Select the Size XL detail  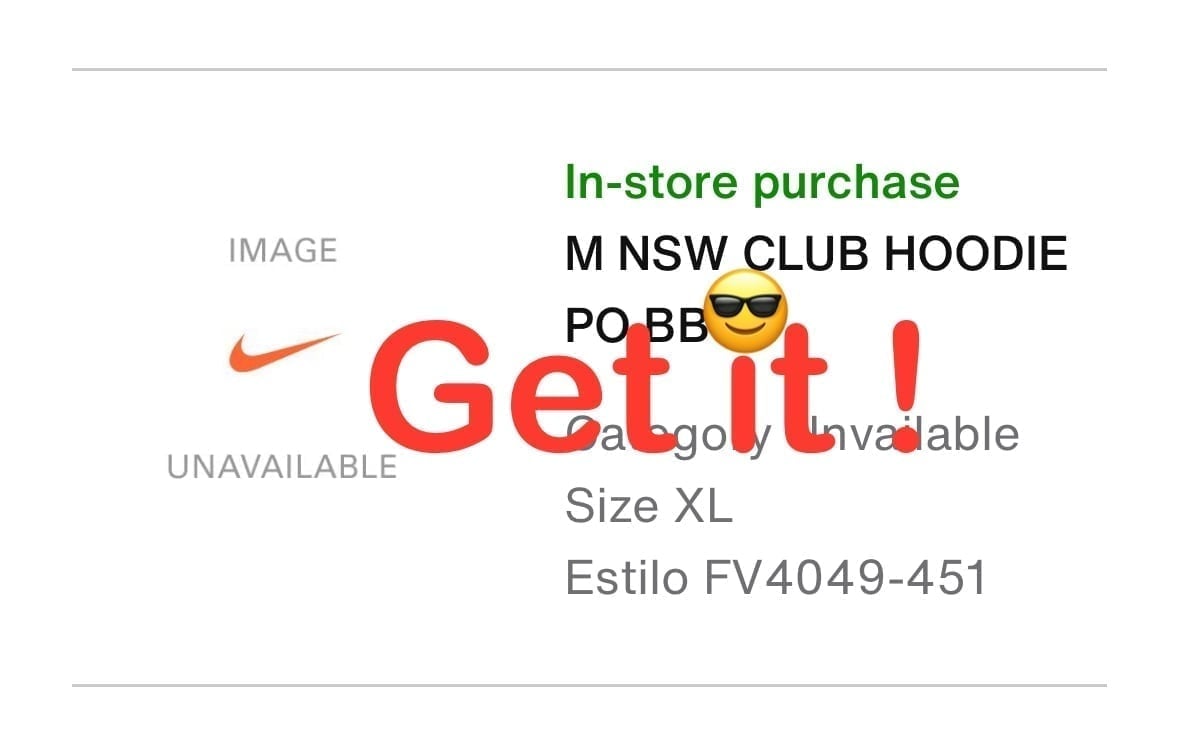pos(649,505)
